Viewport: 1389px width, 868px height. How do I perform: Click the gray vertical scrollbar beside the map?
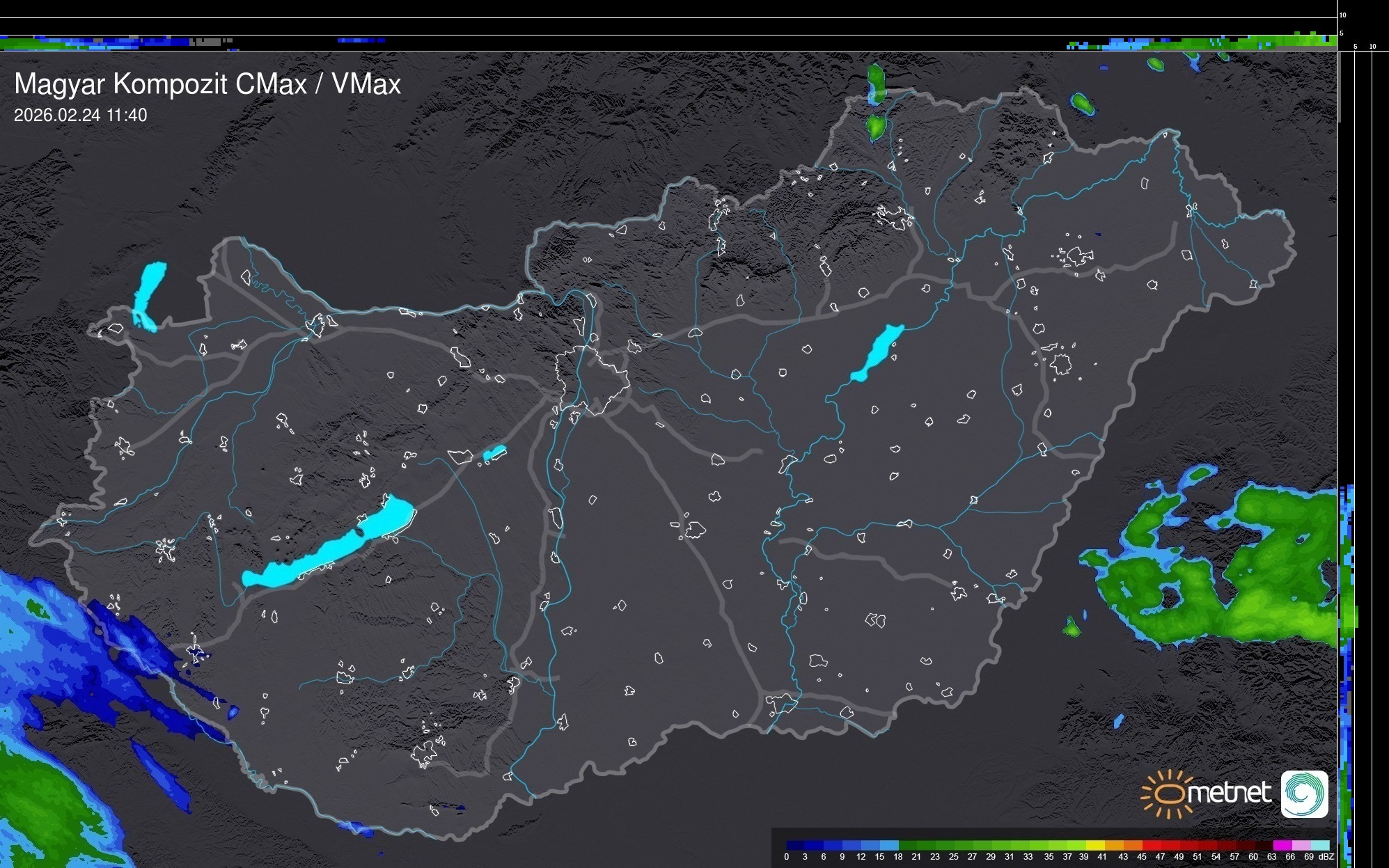pyautogui.click(x=1338, y=87)
